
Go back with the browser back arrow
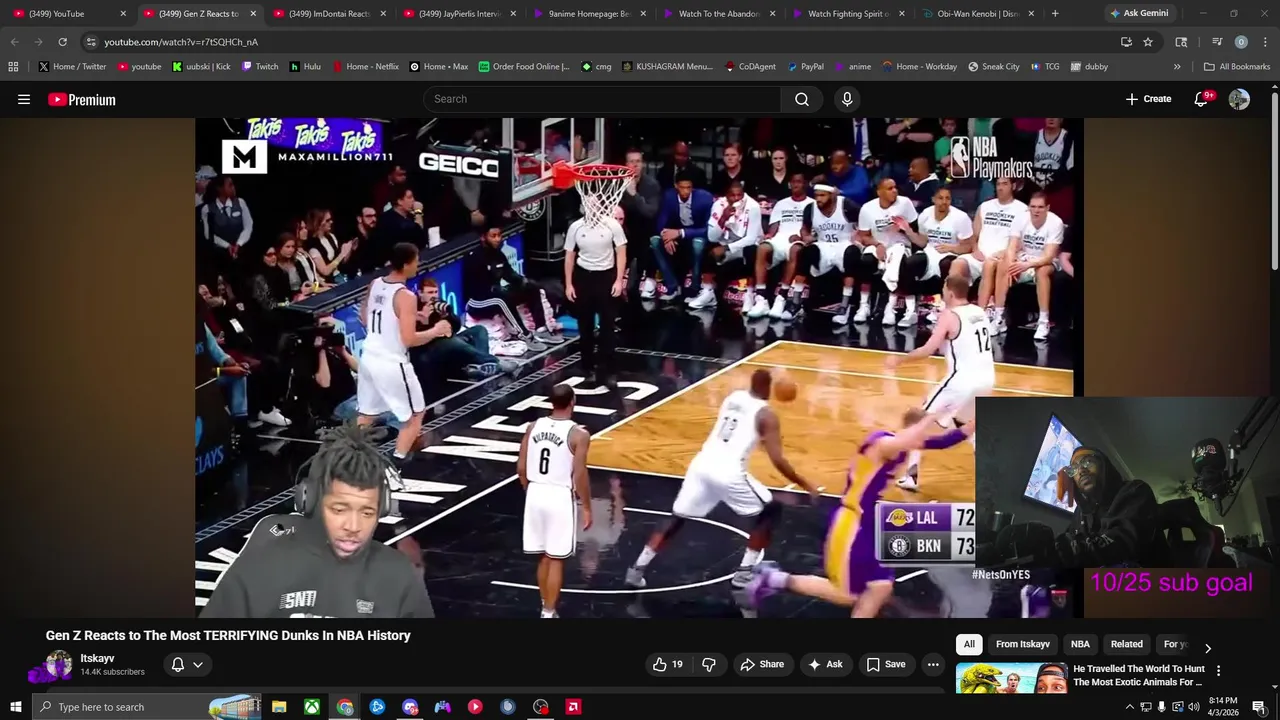coord(15,42)
